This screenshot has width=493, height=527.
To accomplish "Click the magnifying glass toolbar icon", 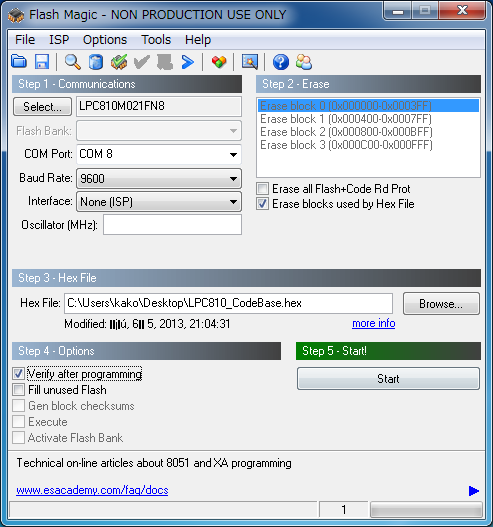I will point(73,62).
